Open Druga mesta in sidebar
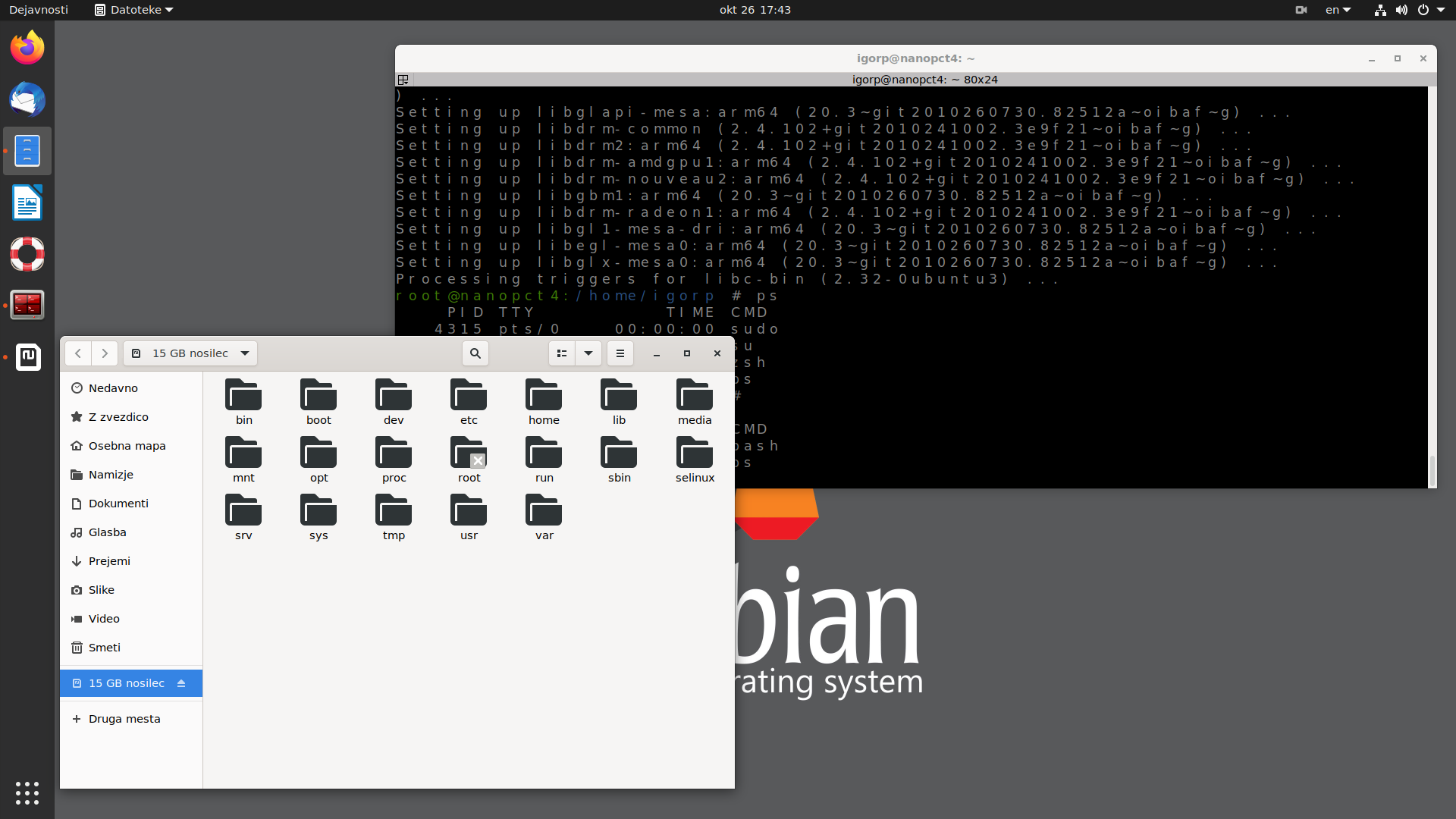 tap(124, 719)
